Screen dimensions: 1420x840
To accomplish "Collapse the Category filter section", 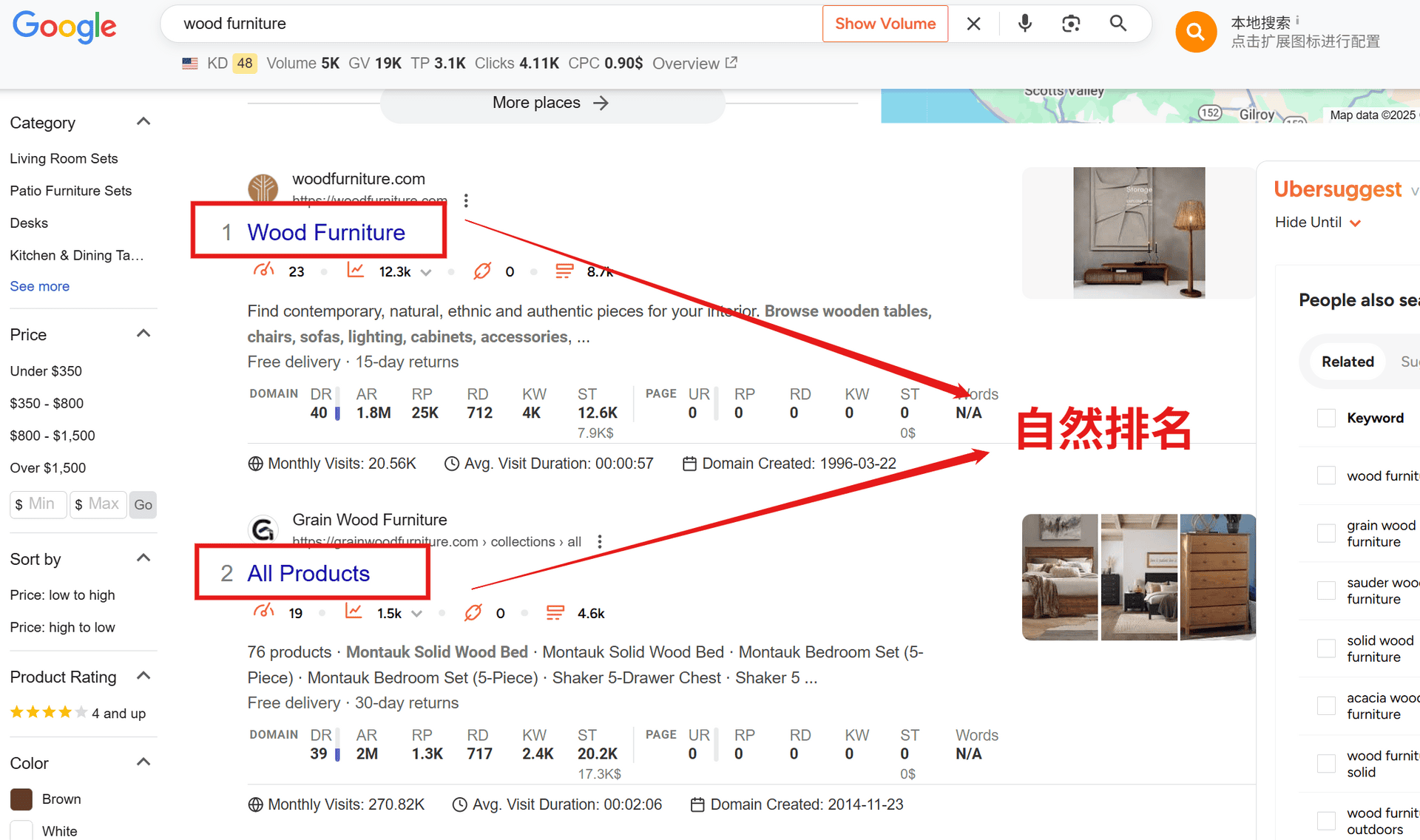I will (143, 122).
